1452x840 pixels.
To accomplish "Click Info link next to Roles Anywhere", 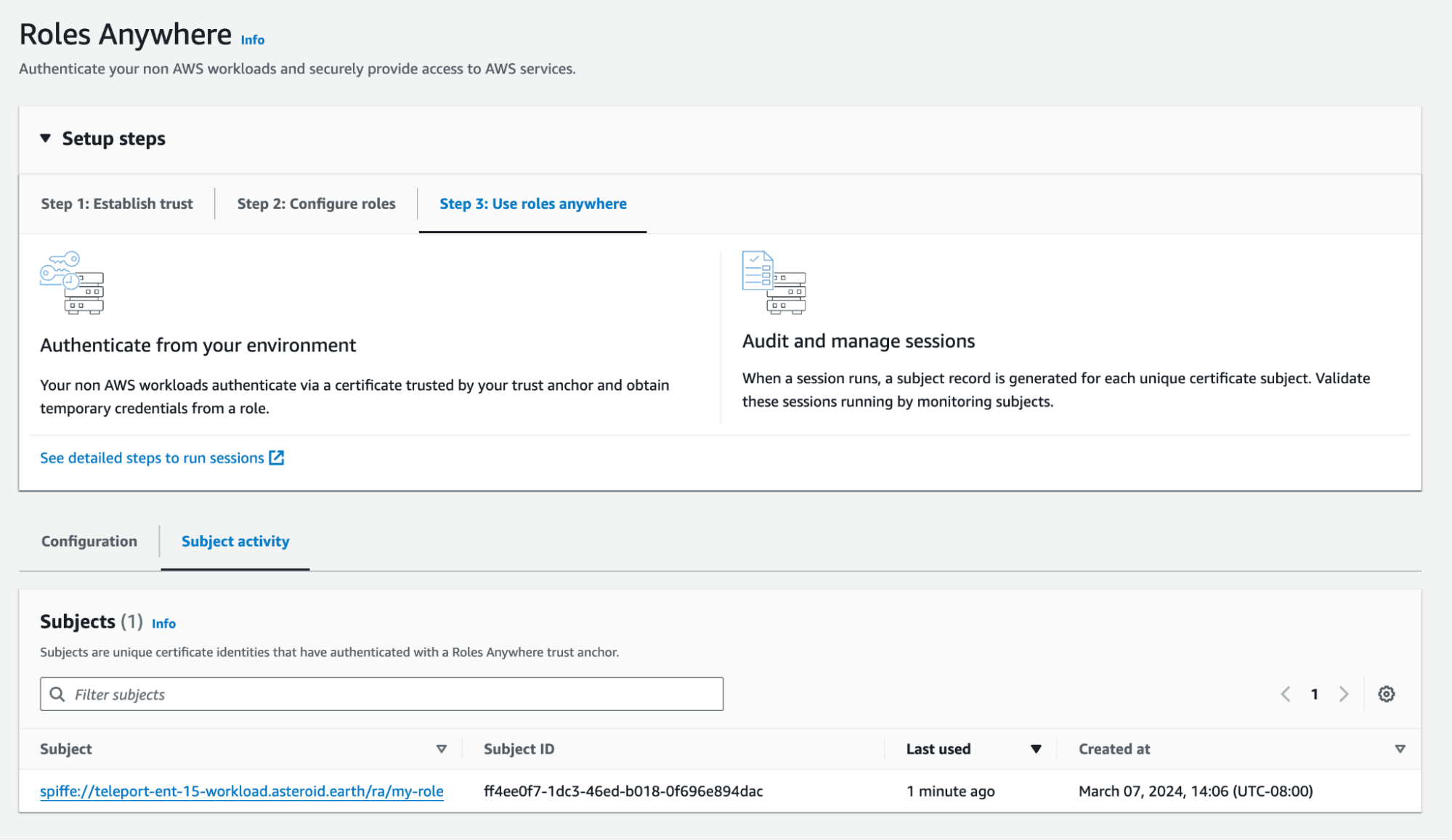I will (253, 40).
